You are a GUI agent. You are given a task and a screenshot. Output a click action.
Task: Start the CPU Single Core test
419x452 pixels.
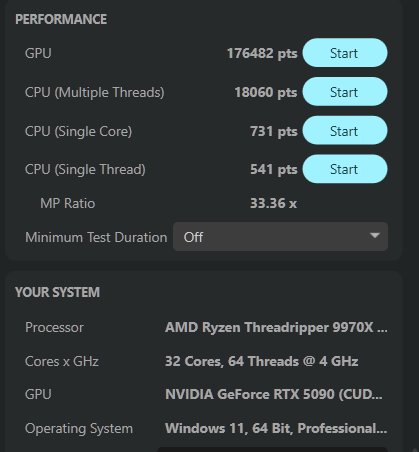345,130
